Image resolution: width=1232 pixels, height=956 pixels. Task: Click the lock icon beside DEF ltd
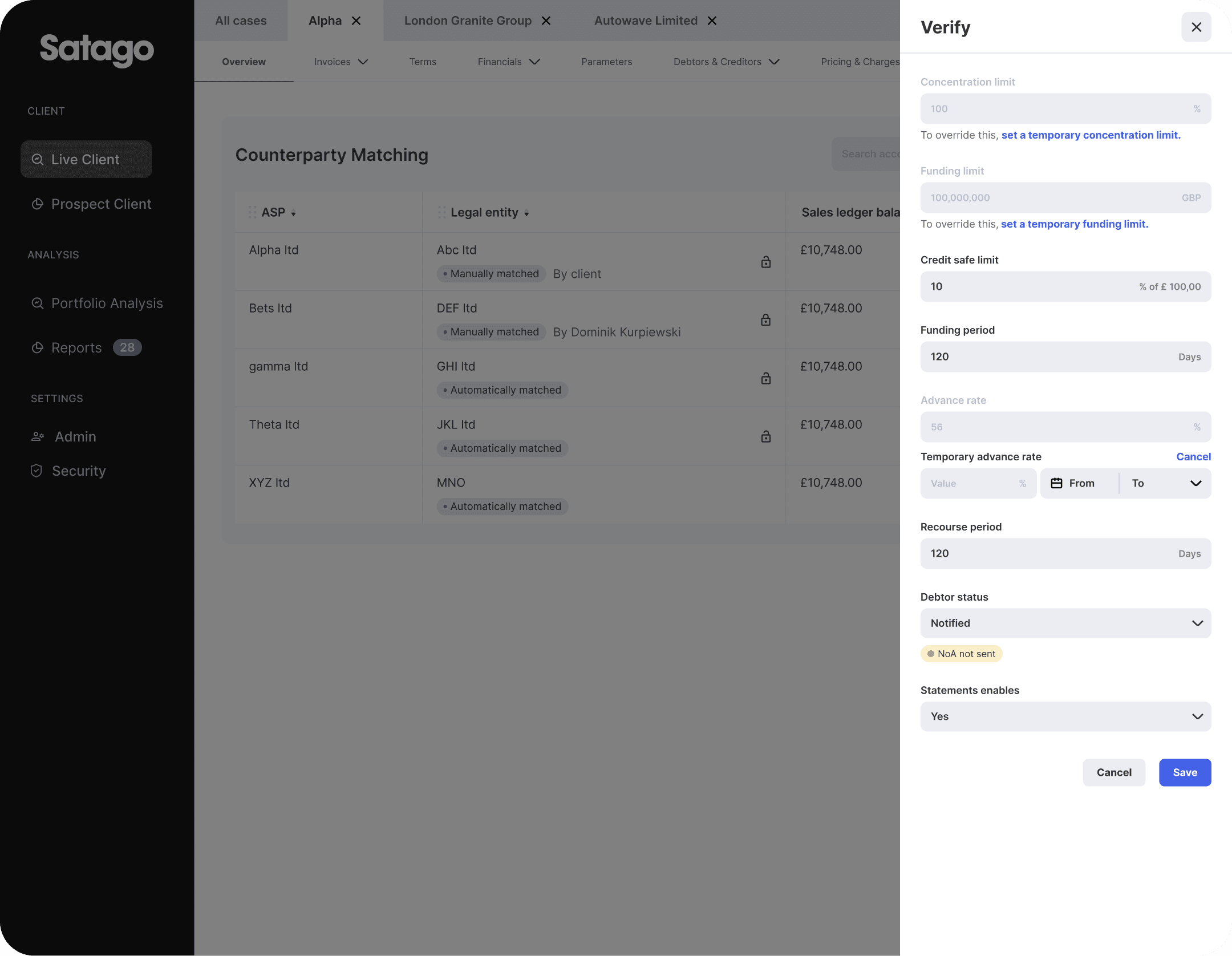[765, 320]
